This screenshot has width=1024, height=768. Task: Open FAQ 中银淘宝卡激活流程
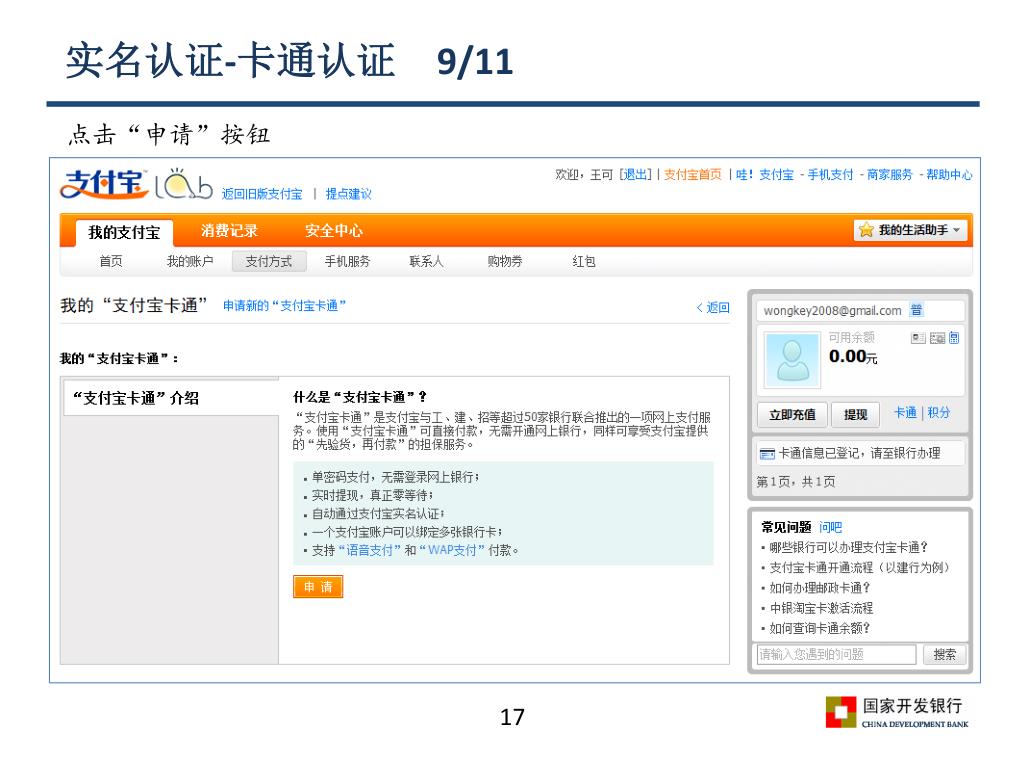tap(821, 608)
